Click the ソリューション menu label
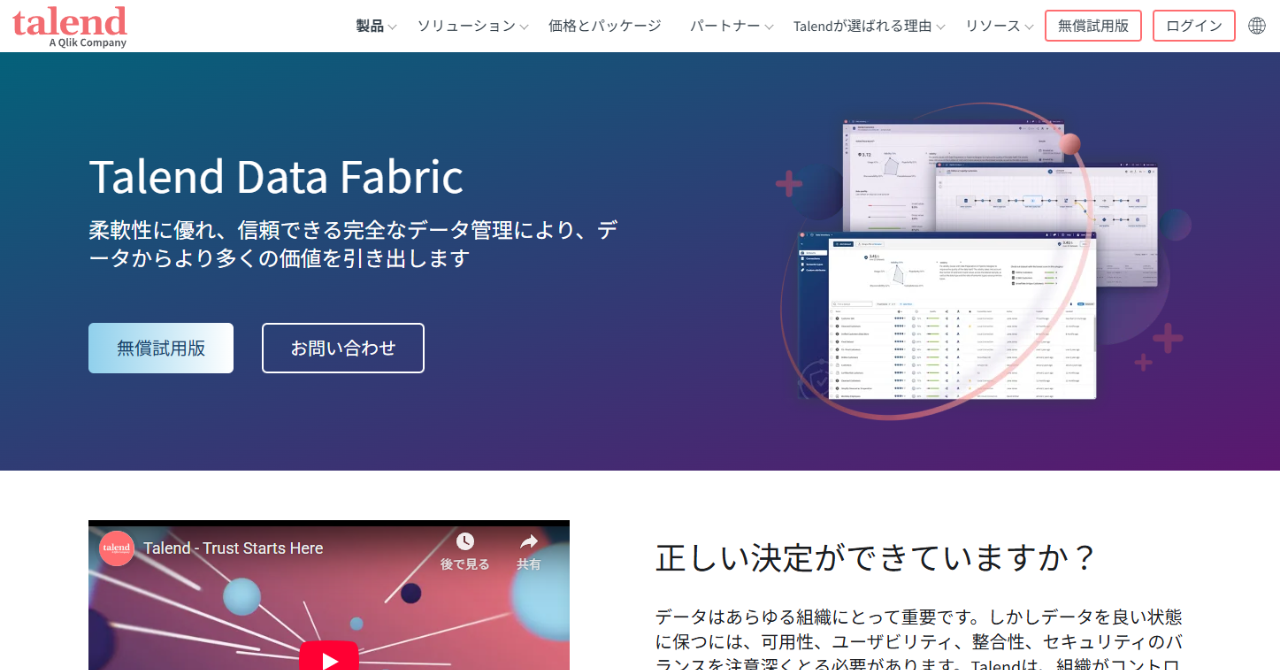Image resolution: width=1280 pixels, height=670 pixels. tap(466, 26)
